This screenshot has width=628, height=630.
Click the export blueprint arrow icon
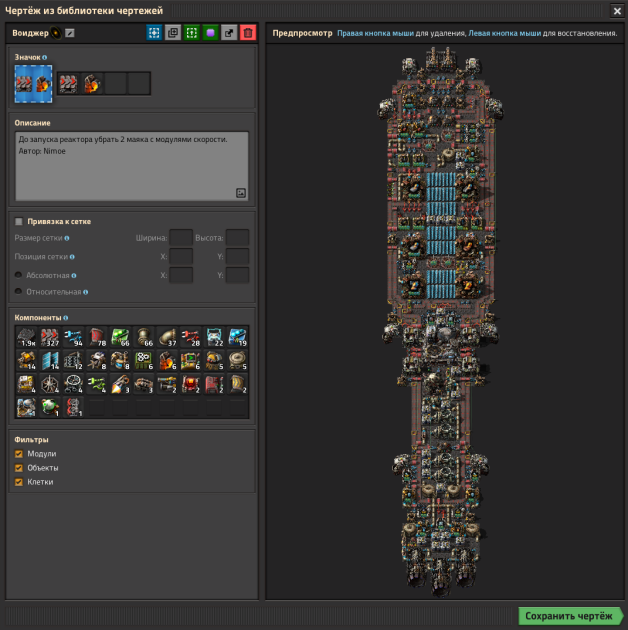[x=229, y=33]
